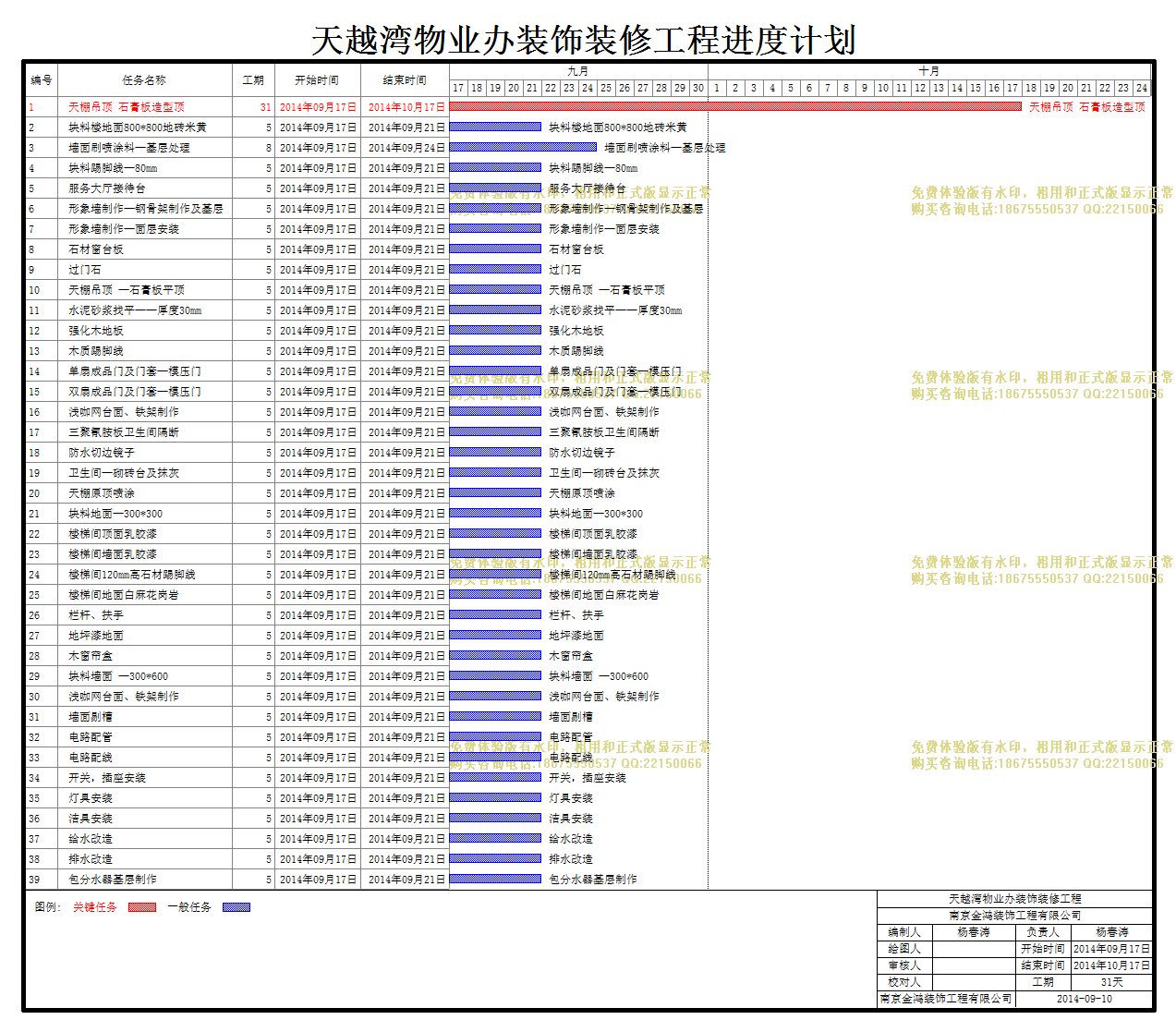Click day 1 under the 十月 header

(717, 89)
